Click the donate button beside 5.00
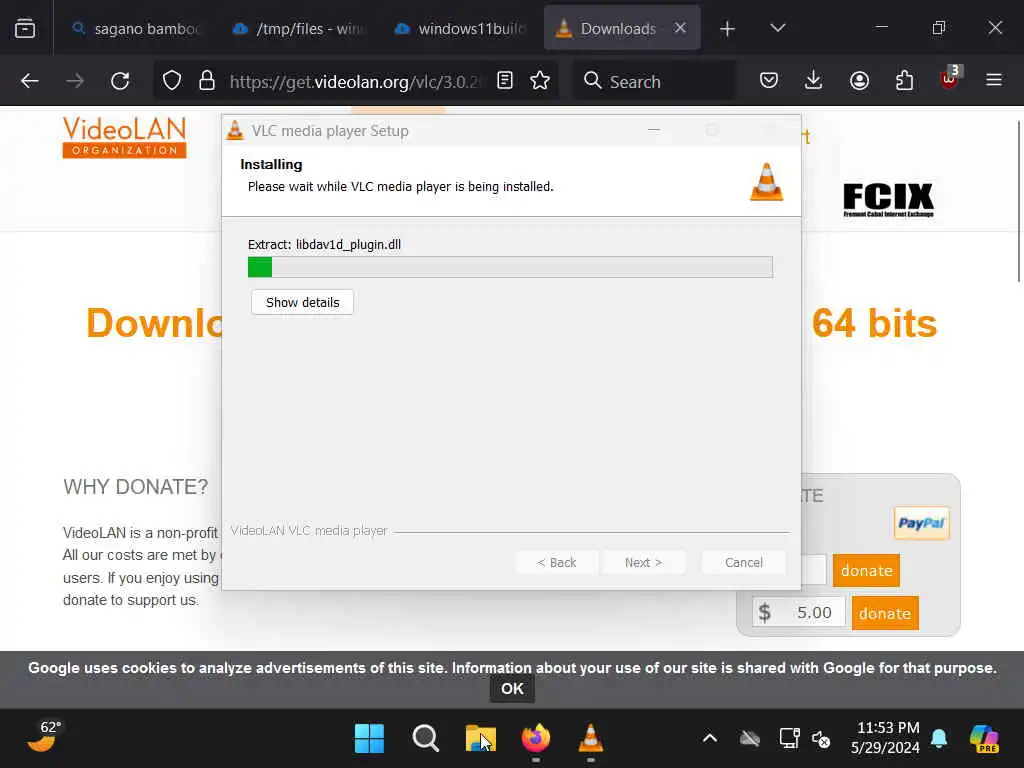 [x=885, y=613]
